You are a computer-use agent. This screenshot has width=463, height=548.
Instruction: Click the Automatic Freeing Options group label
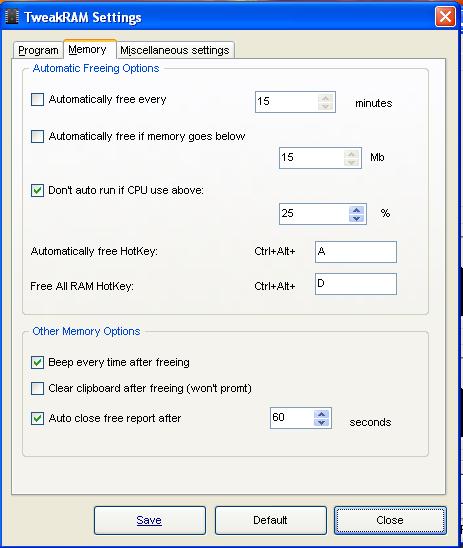[x=96, y=68]
